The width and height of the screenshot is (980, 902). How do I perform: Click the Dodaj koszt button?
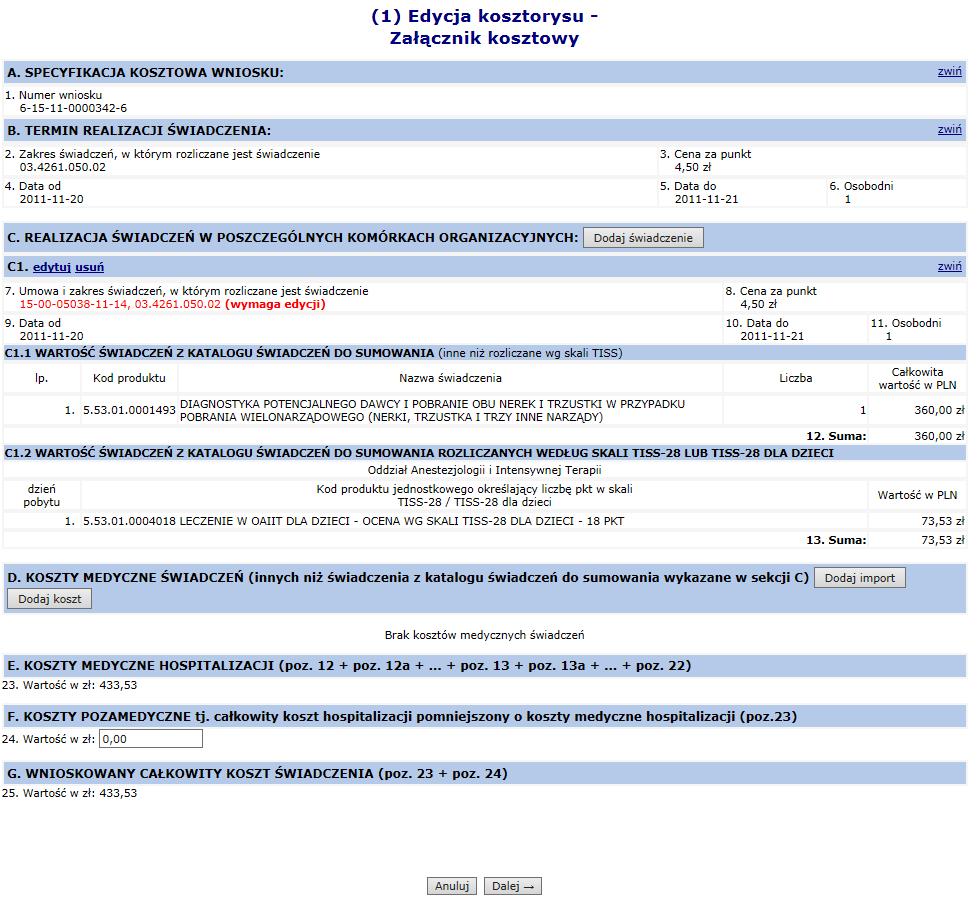click(x=49, y=599)
